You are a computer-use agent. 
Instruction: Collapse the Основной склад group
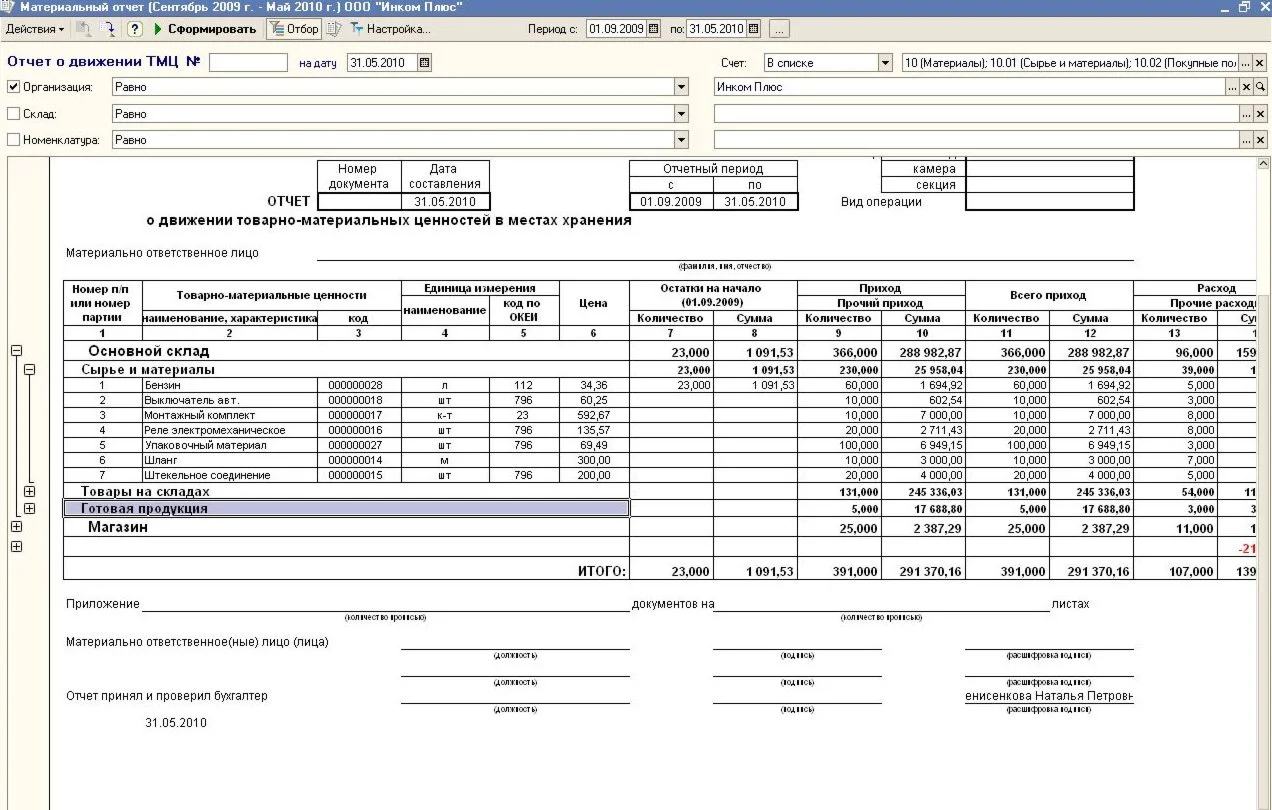(16, 351)
